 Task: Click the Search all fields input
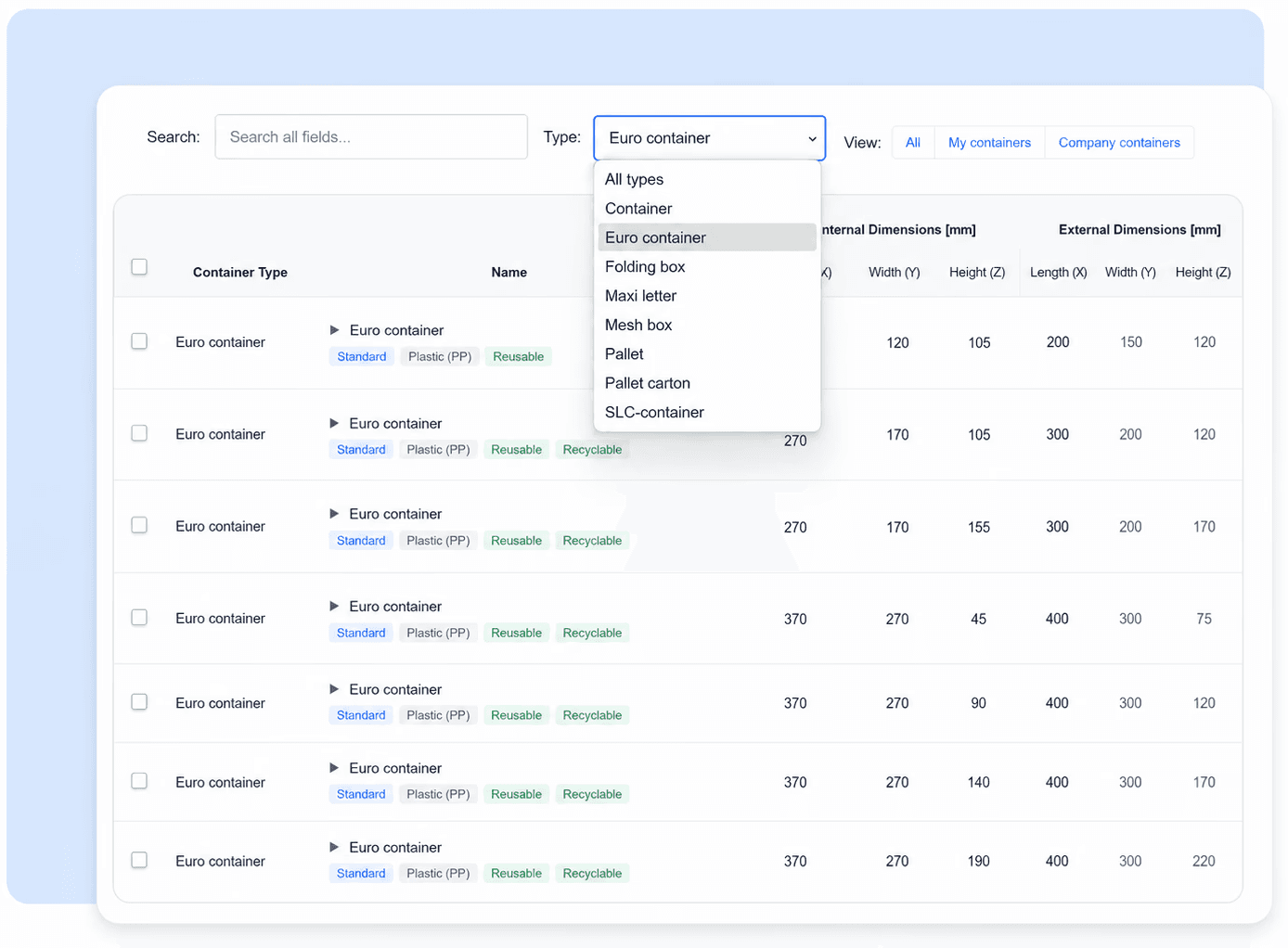(371, 137)
